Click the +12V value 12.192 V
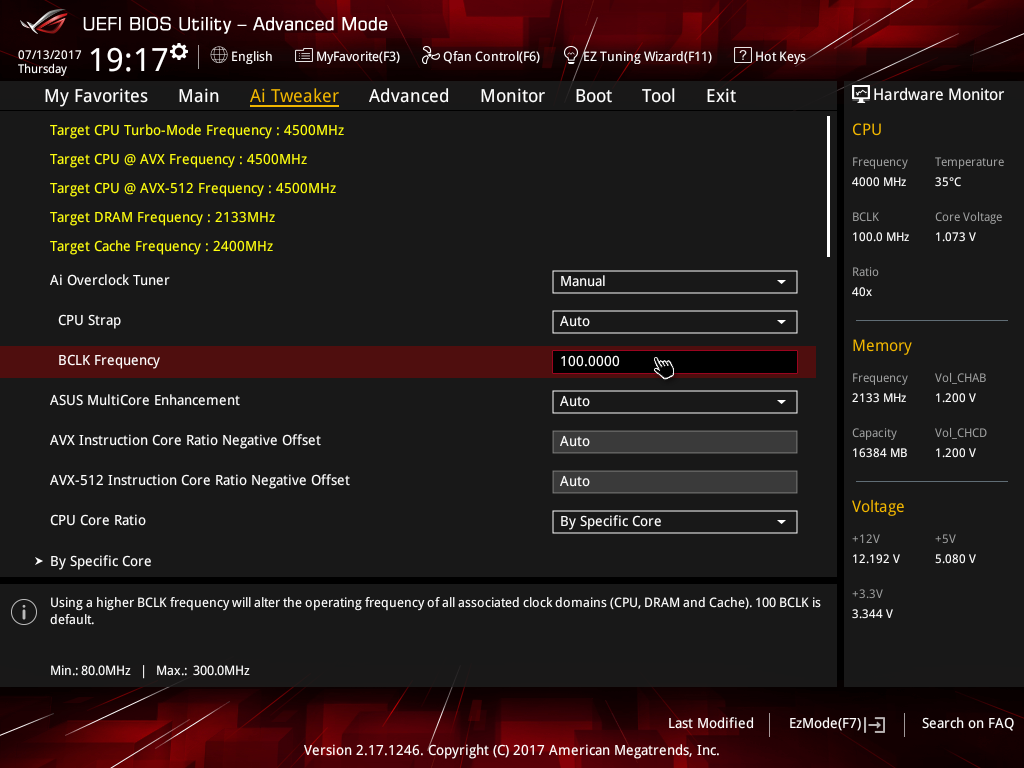 tap(875, 558)
